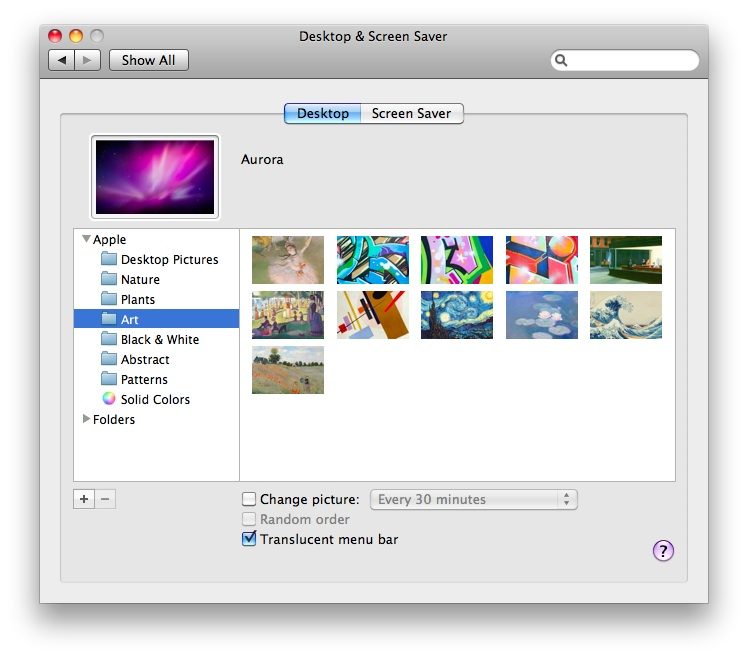Select the Art folder
Viewport: 748px width, 658px height.
(156, 319)
